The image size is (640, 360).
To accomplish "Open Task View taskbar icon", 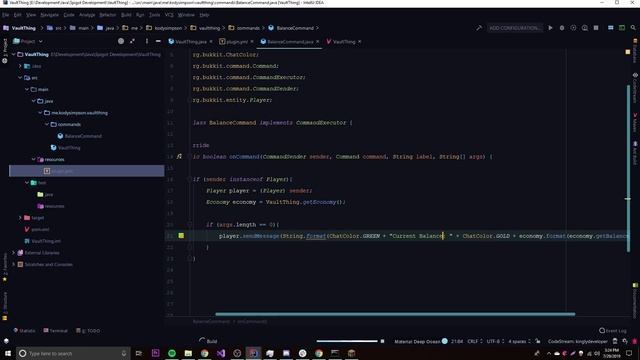I will (x=139, y=353).
